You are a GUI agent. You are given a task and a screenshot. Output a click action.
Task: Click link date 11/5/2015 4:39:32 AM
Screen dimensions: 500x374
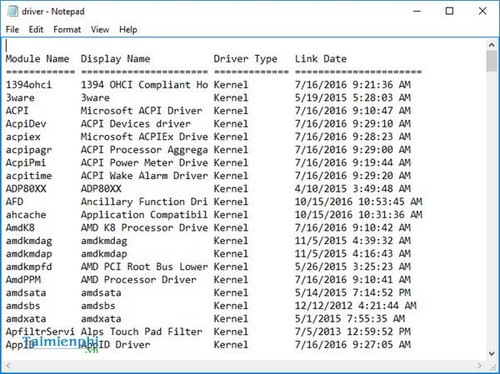[353, 241]
